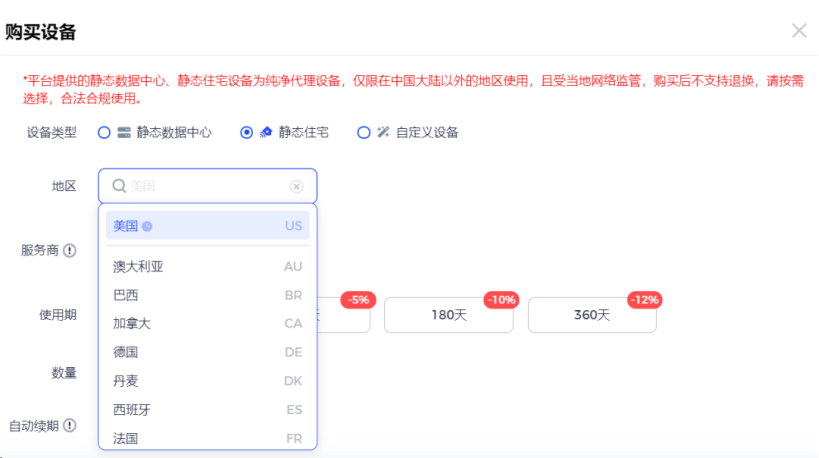Click the -12% discount badge
The height and width of the screenshot is (458, 819).
pos(645,300)
